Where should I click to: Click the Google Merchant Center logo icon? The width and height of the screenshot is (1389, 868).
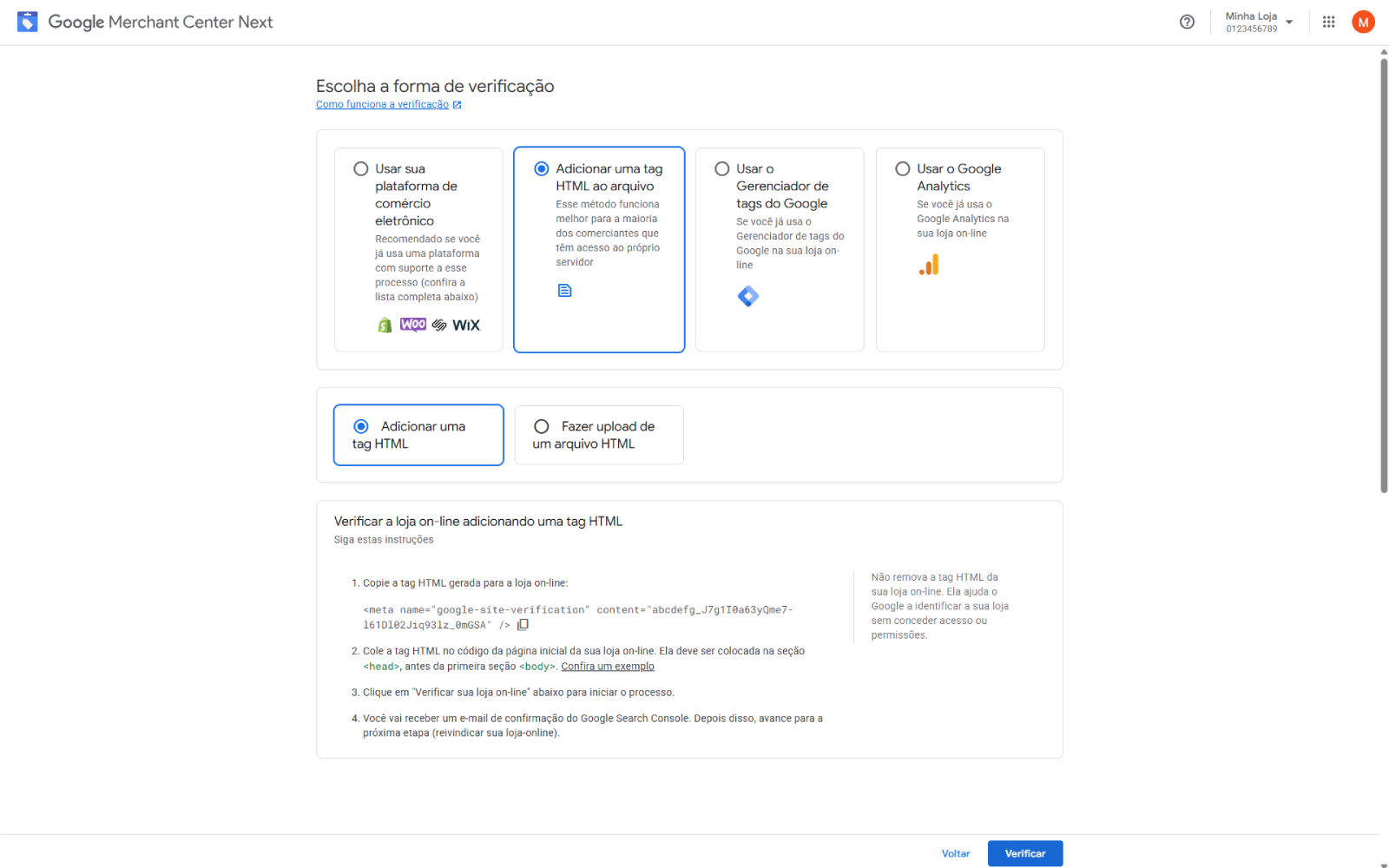click(x=28, y=22)
